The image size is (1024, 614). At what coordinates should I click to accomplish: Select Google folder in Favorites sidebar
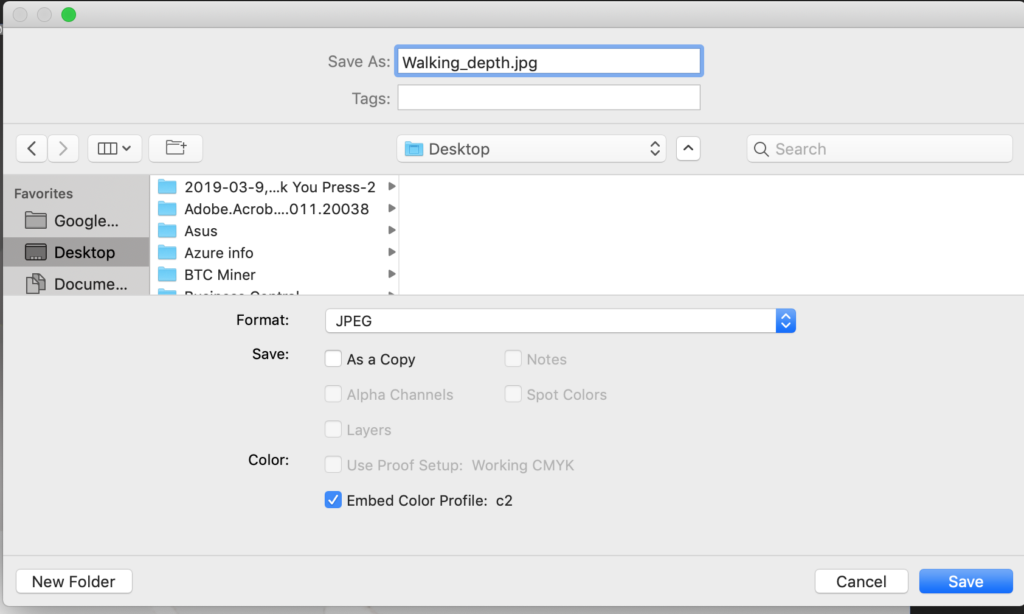[x=76, y=221]
